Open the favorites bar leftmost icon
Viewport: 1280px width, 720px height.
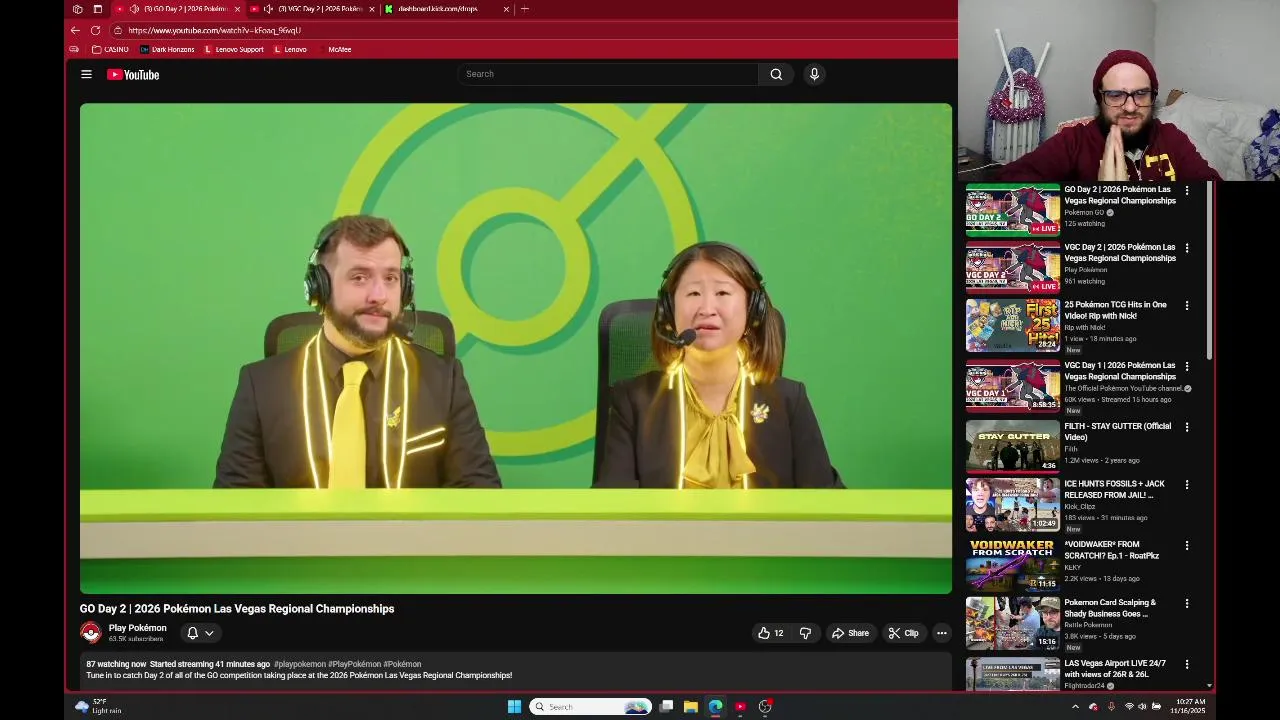(x=74, y=49)
